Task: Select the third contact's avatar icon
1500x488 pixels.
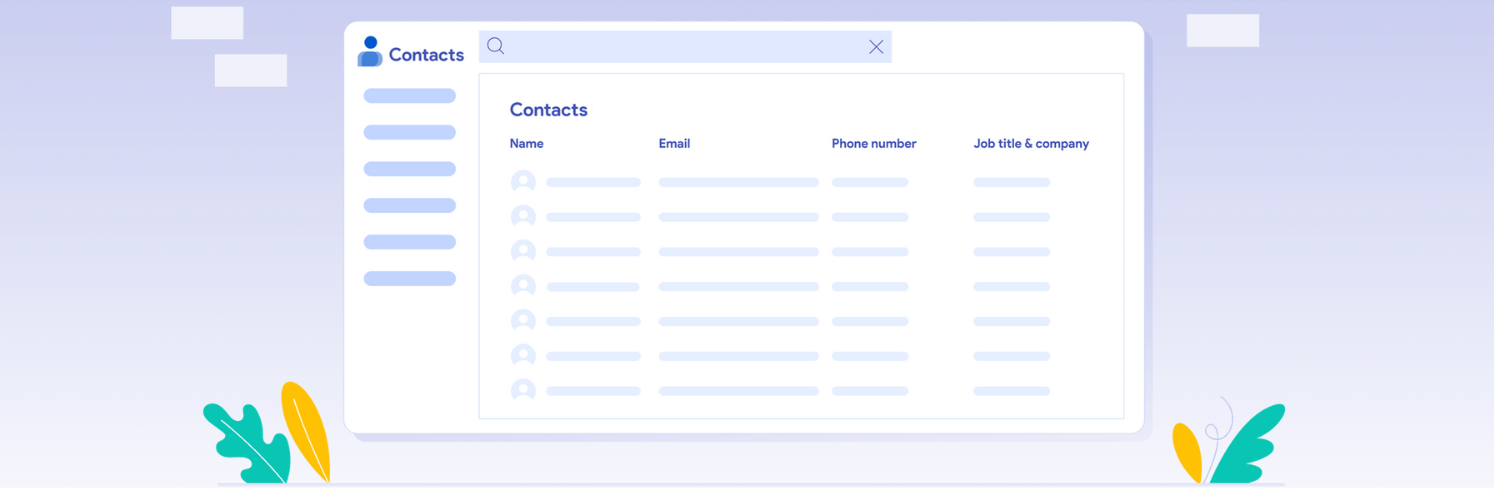Action: (x=523, y=252)
